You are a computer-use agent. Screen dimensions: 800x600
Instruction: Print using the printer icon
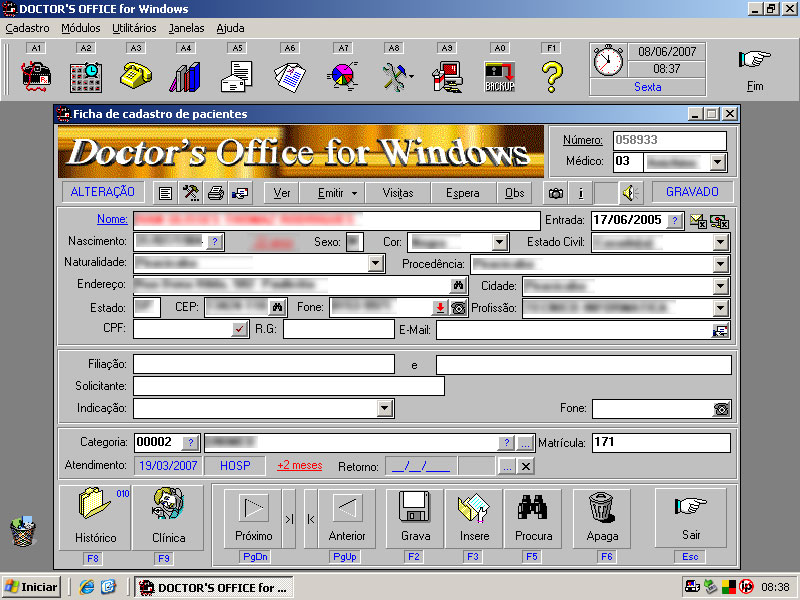215,193
